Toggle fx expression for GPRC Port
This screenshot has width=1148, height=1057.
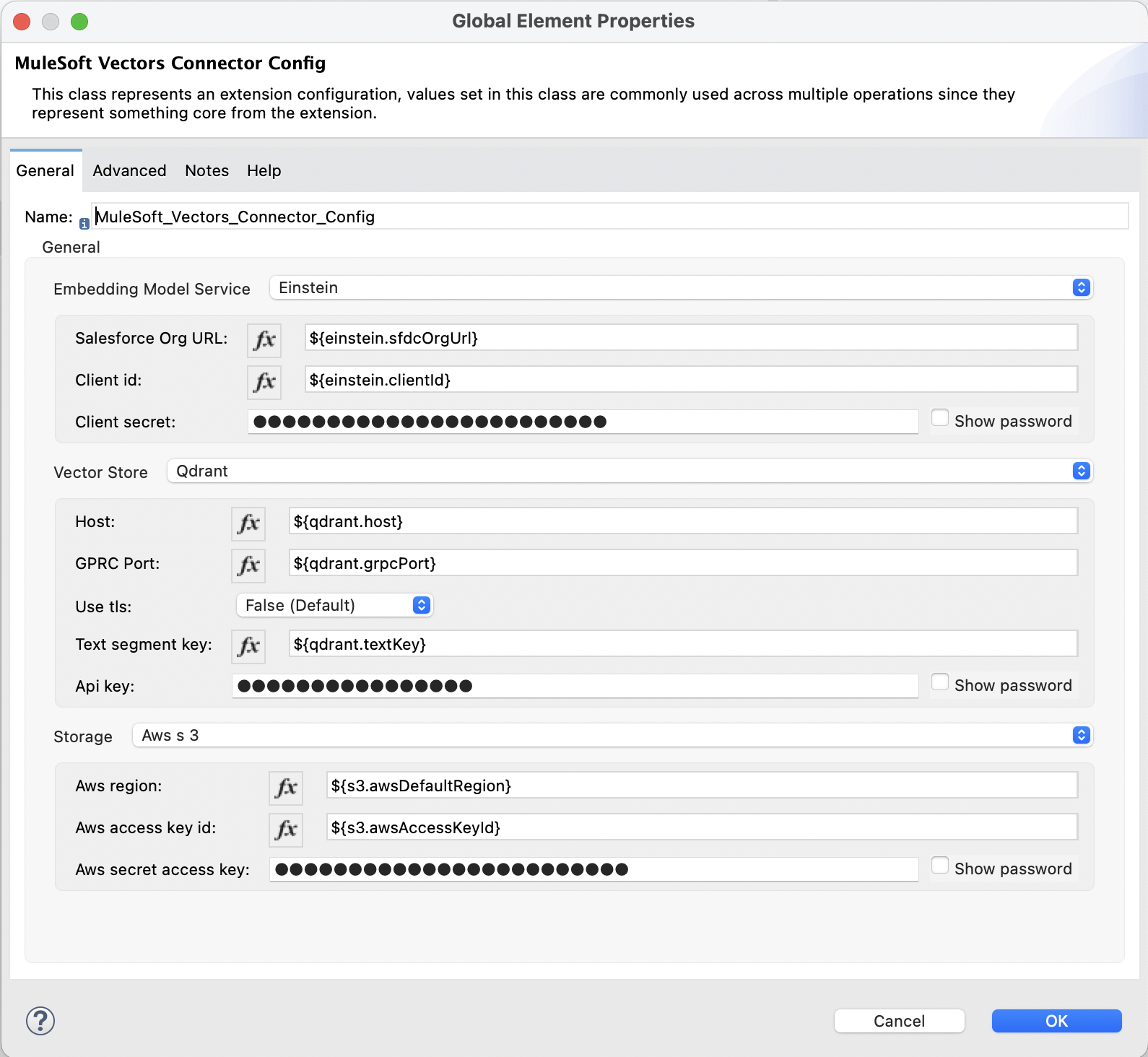coord(248,565)
